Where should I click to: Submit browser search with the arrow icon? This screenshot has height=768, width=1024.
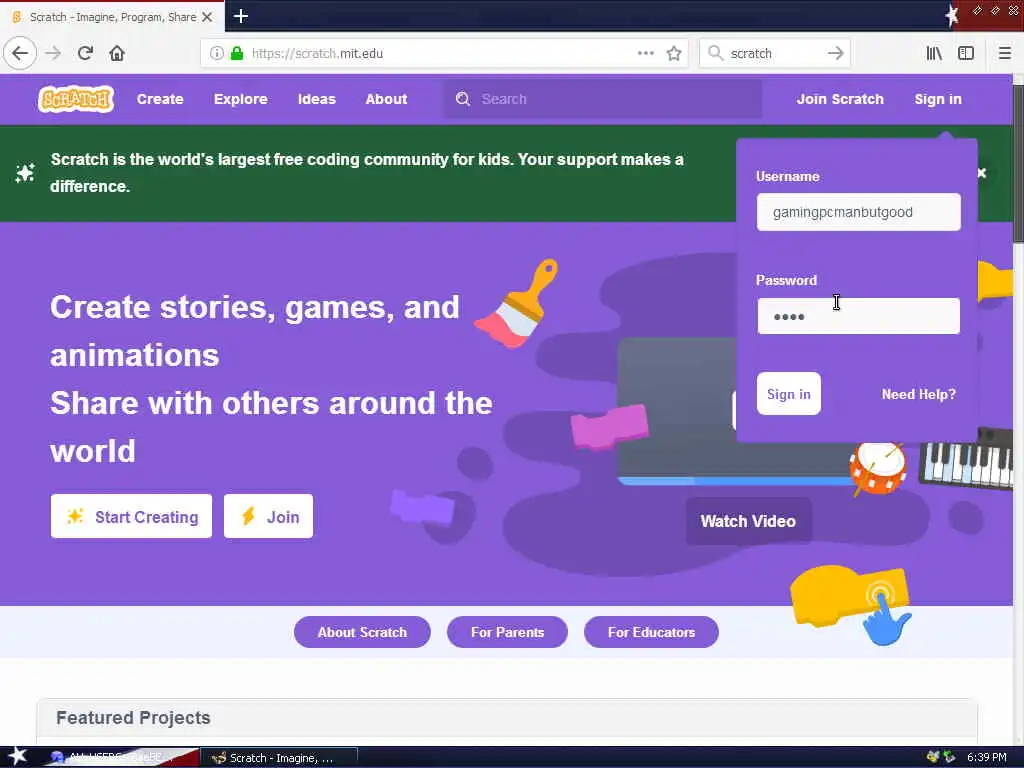835,53
